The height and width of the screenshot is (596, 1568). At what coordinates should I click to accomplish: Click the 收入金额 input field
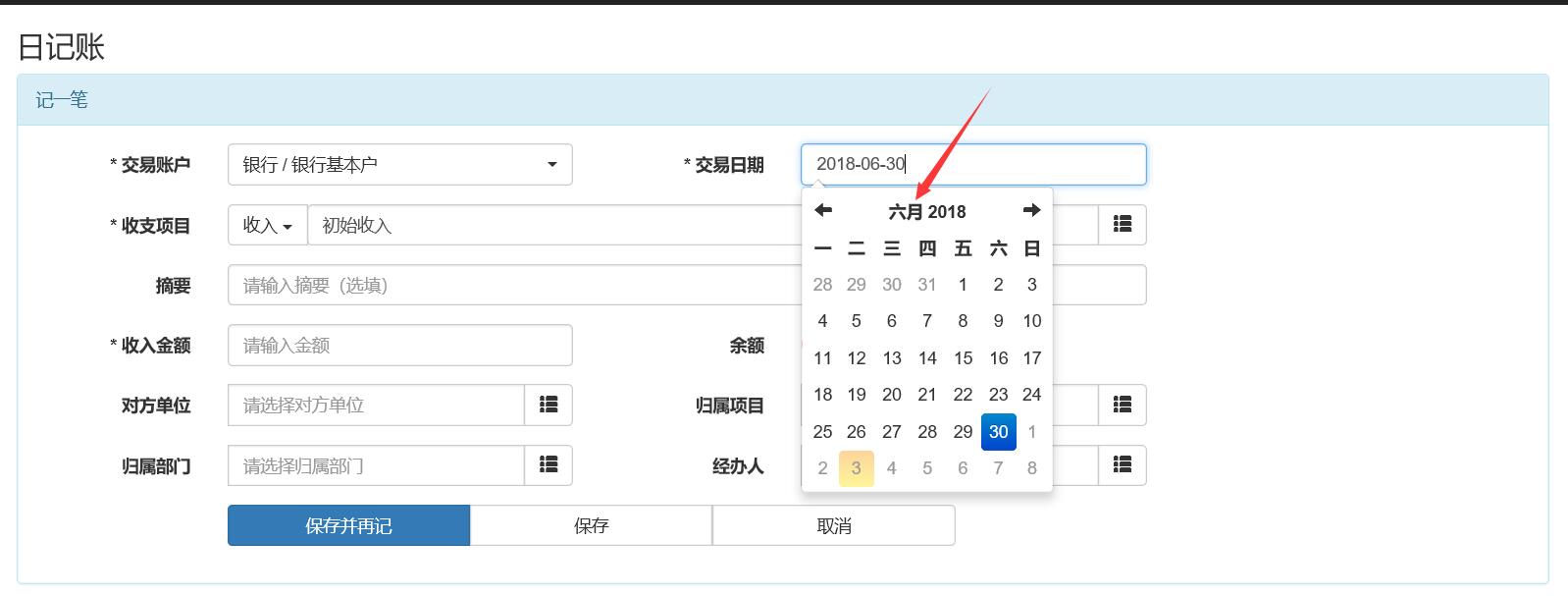(x=399, y=346)
